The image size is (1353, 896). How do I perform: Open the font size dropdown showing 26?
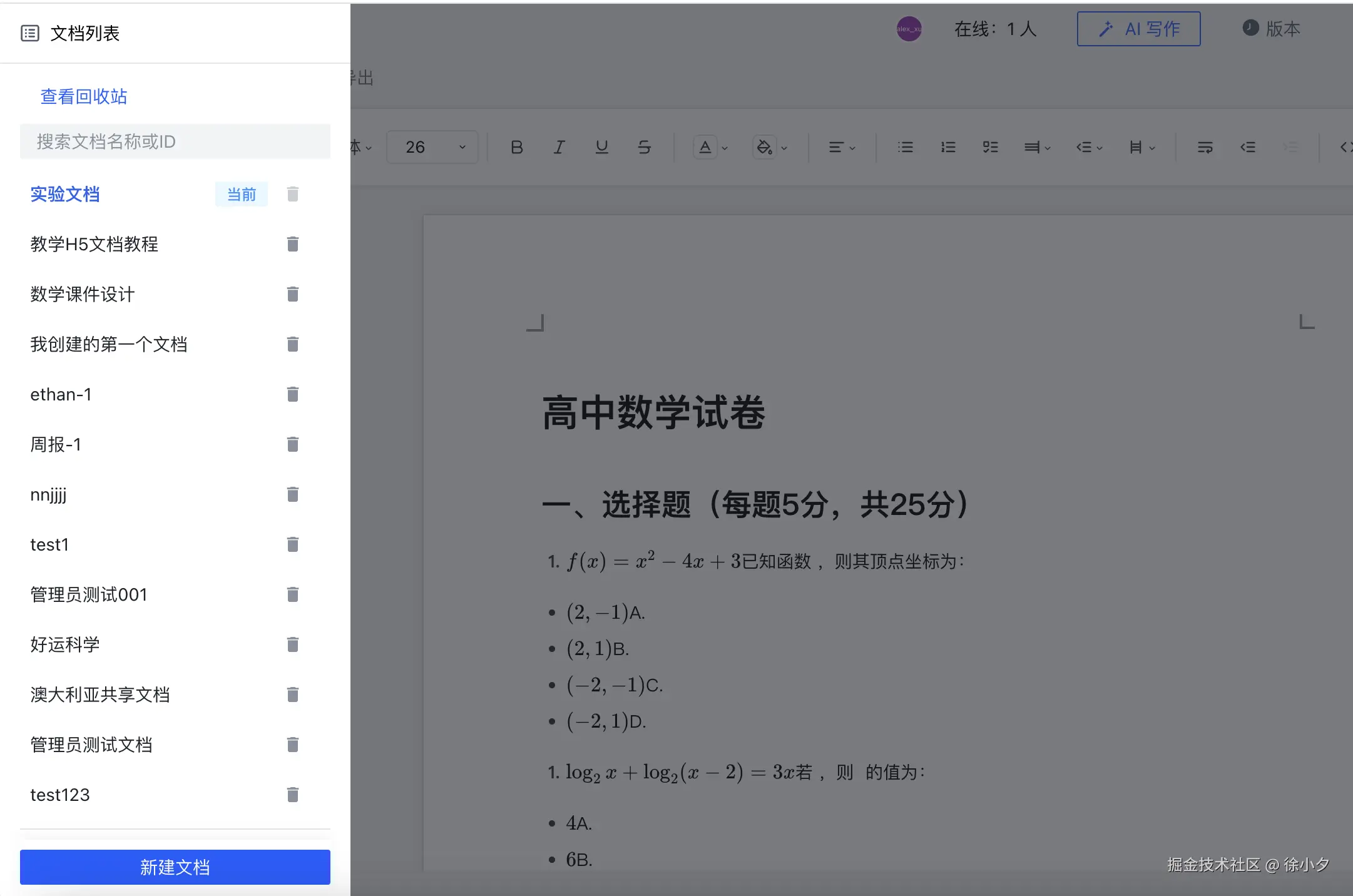(431, 146)
